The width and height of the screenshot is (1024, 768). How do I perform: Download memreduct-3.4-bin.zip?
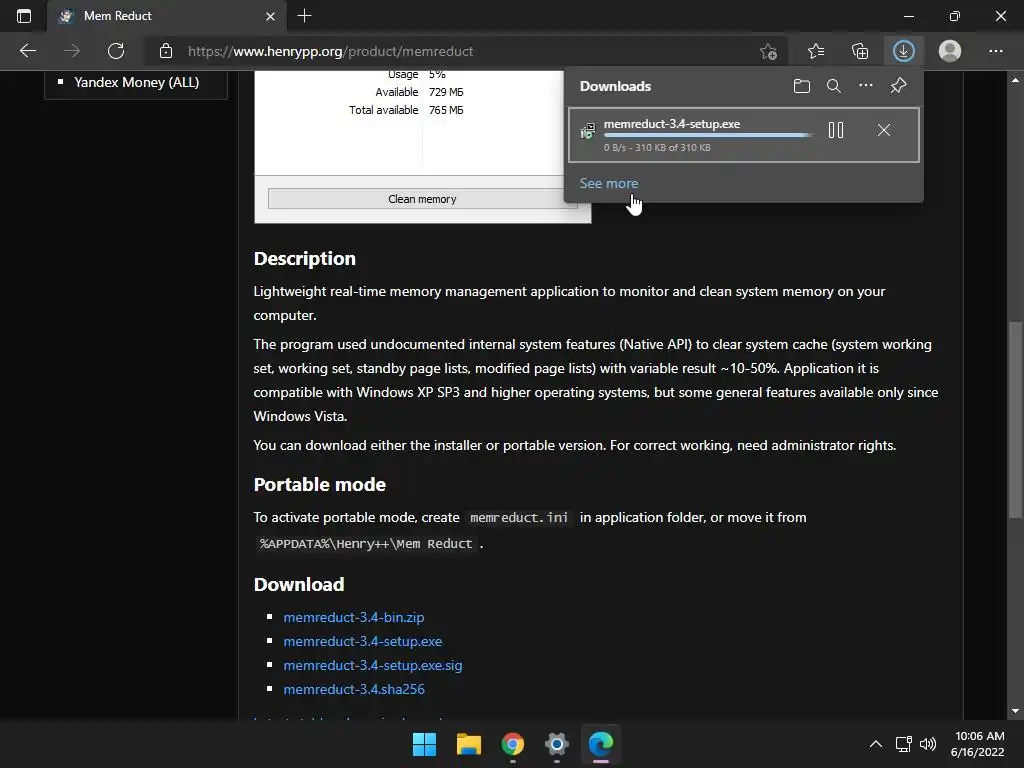pyautogui.click(x=354, y=617)
